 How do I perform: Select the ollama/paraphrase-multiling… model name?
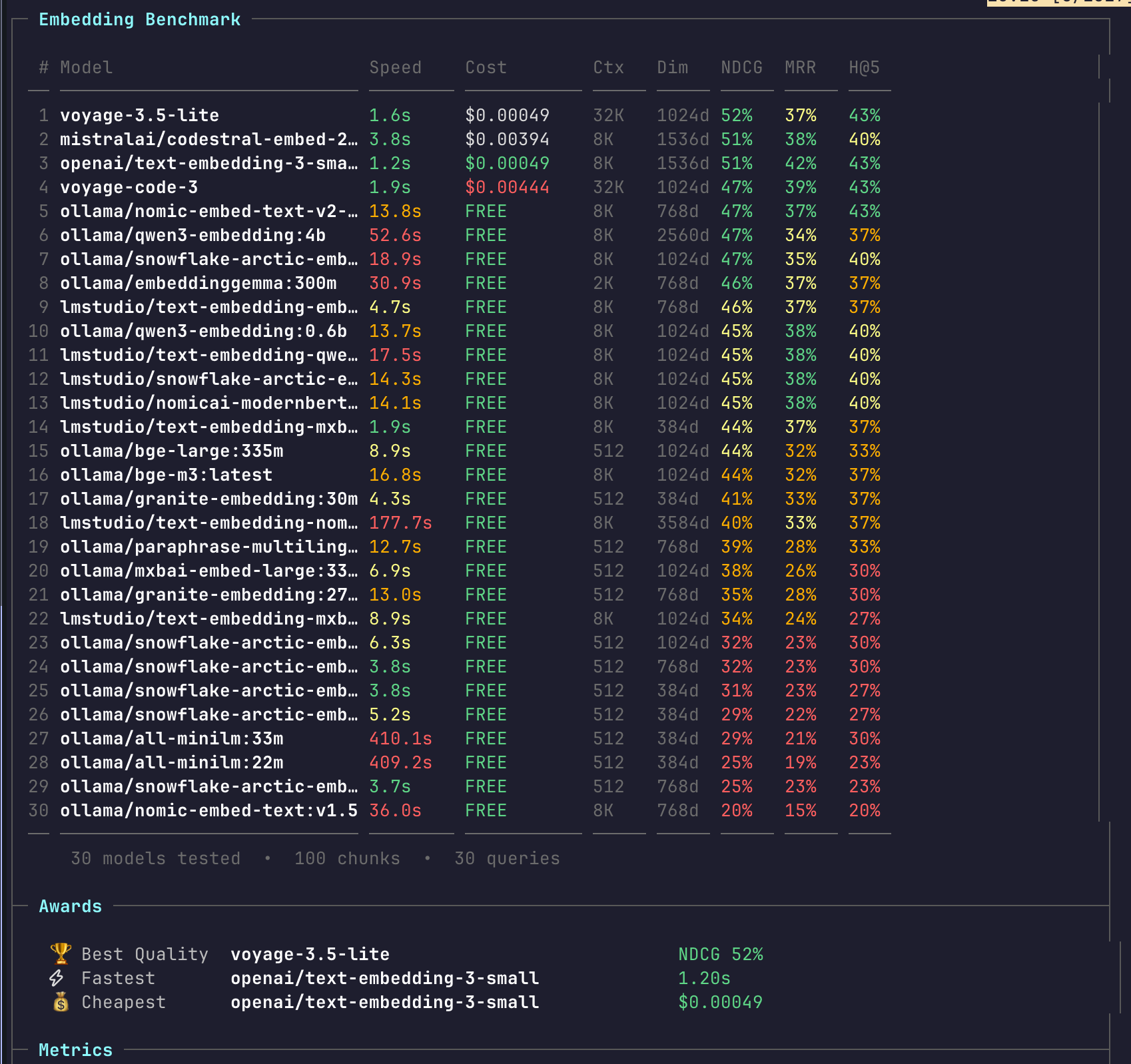coord(209,547)
